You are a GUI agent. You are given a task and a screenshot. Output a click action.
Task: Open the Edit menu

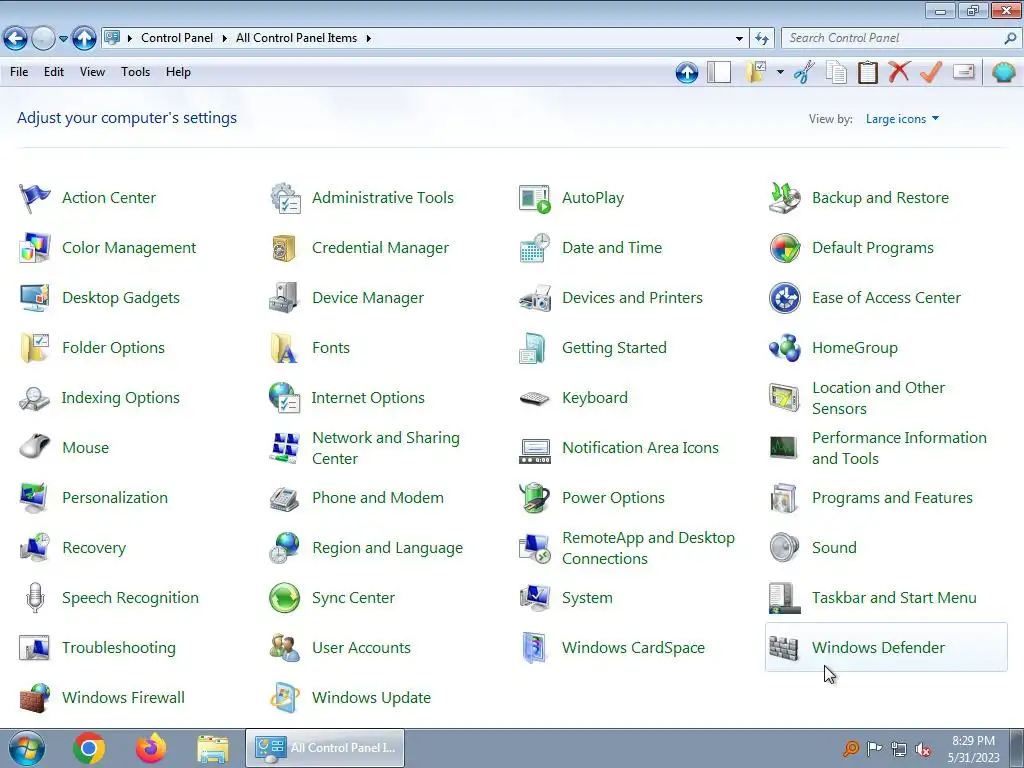54,72
